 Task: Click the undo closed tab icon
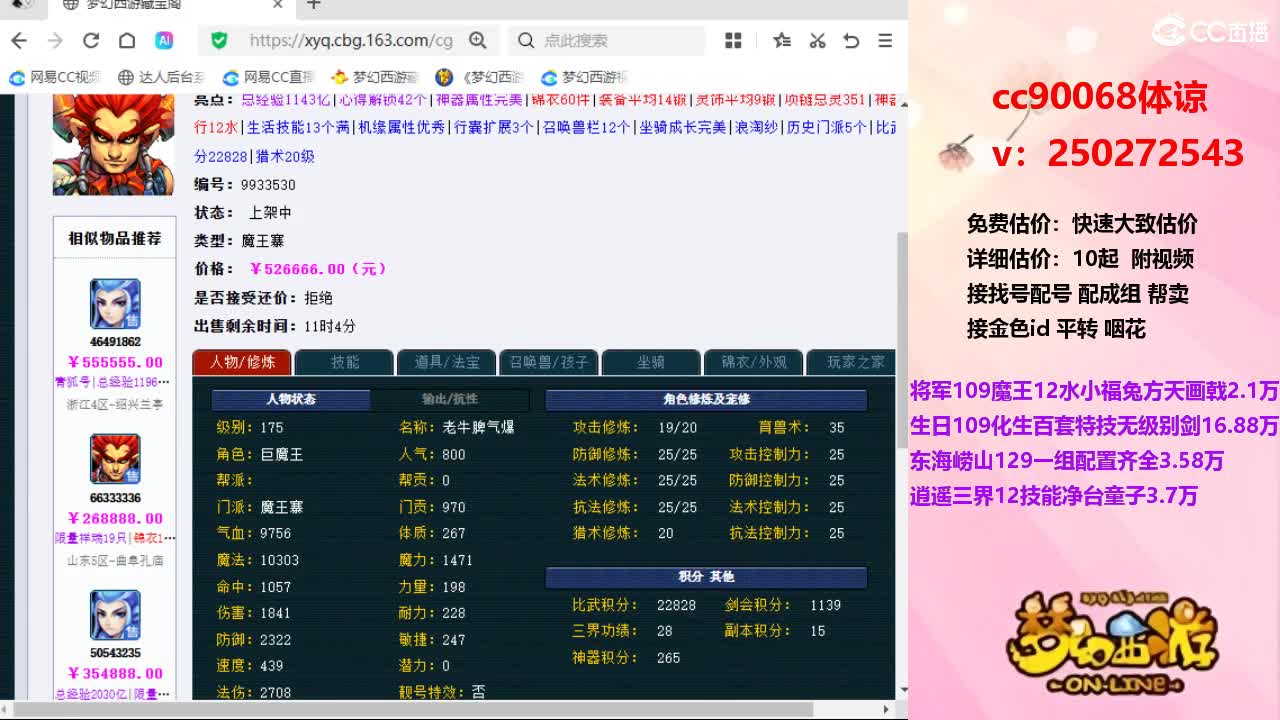tap(851, 40)
